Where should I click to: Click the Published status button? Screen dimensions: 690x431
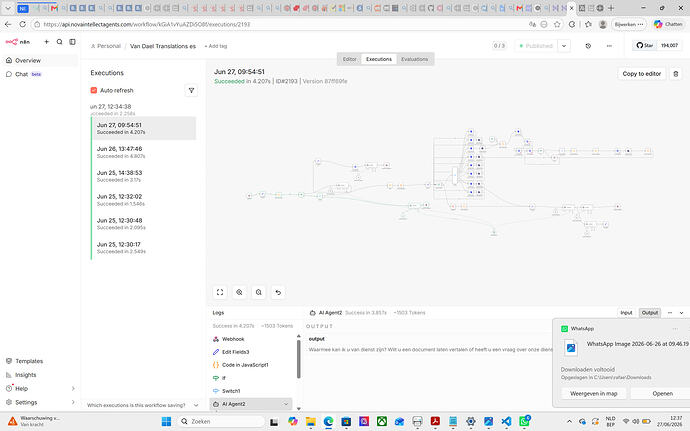tap(536, 46)
